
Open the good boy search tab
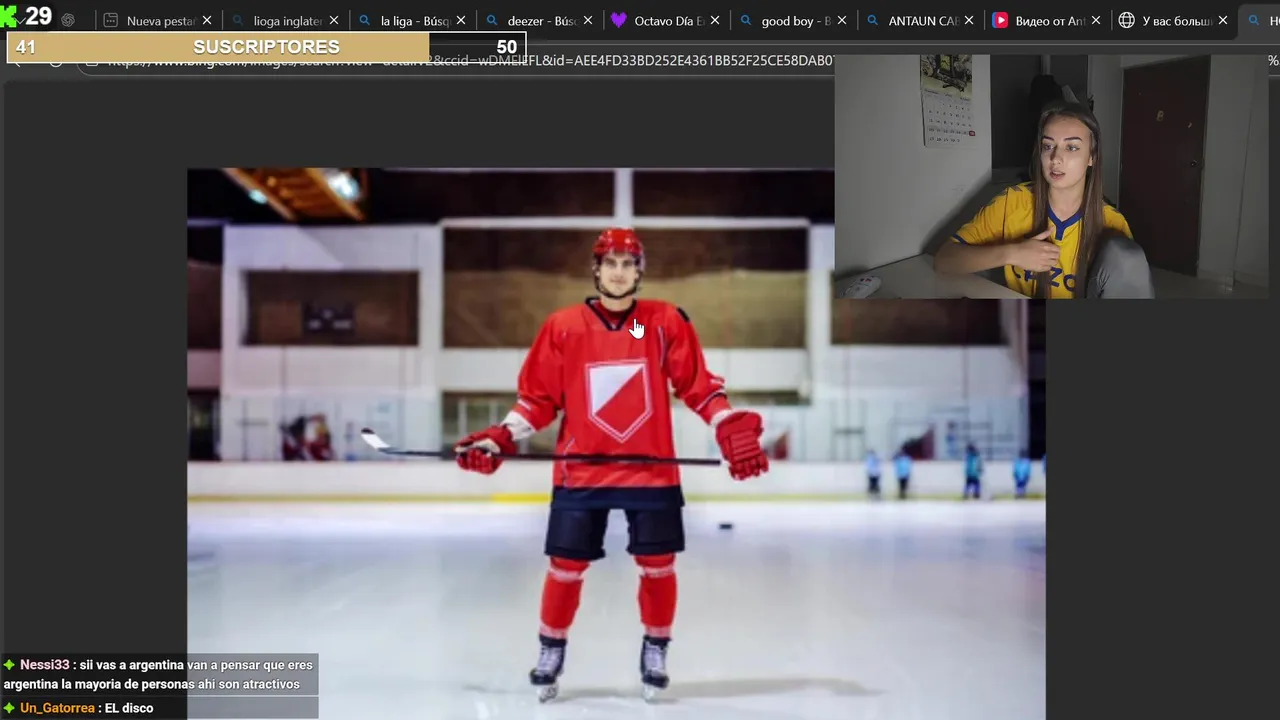[793, 20]
